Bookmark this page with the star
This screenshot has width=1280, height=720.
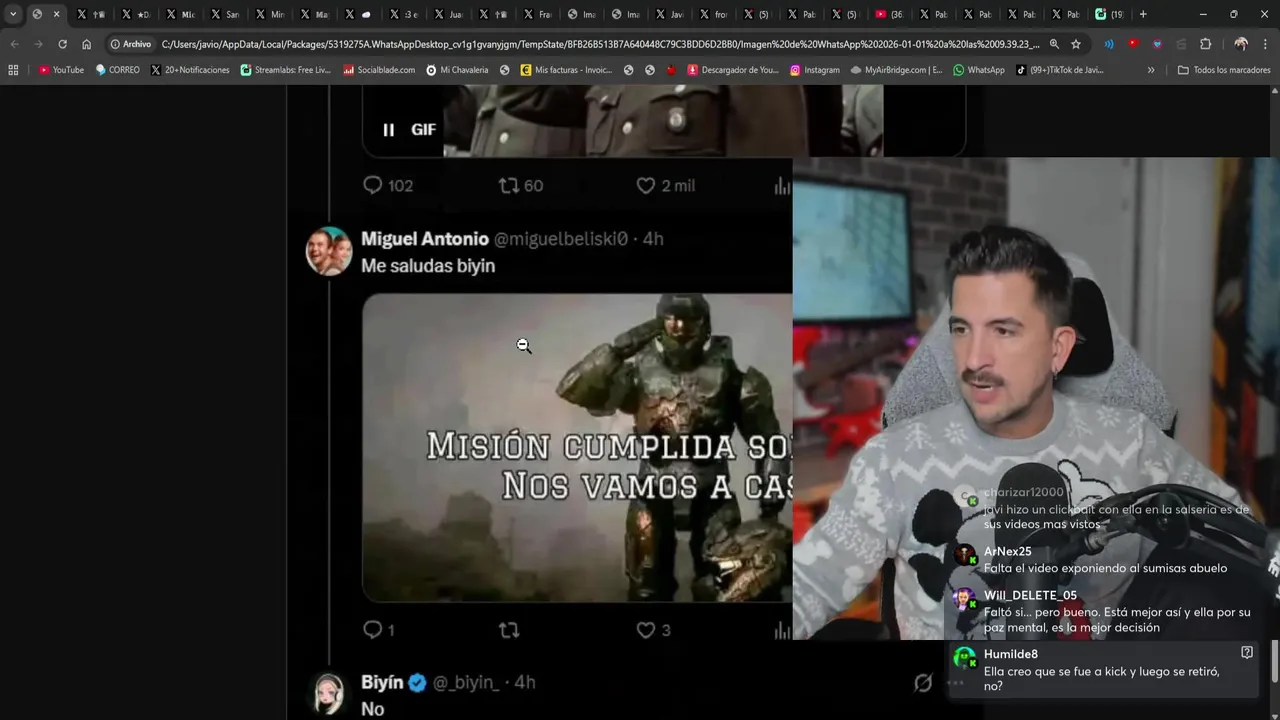pos(1076,44)
